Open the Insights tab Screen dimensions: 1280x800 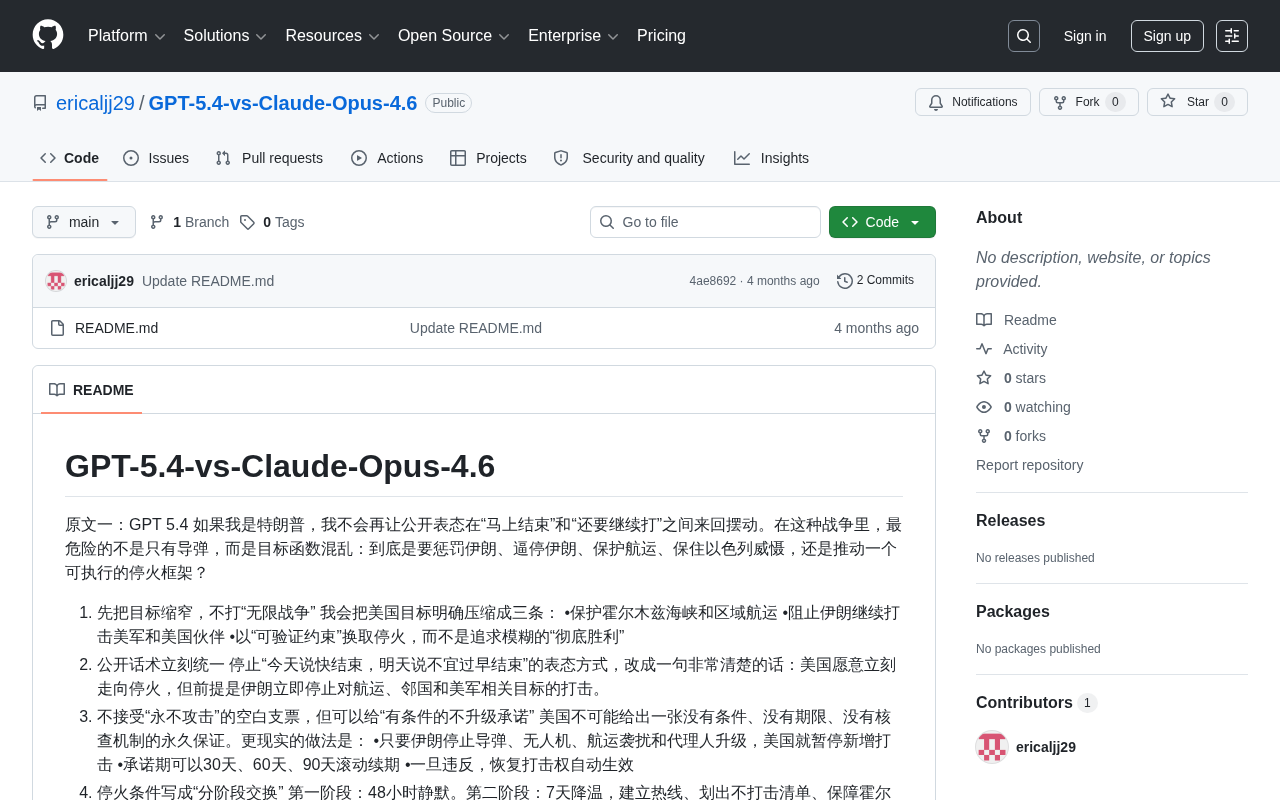(x=771, y=158)
